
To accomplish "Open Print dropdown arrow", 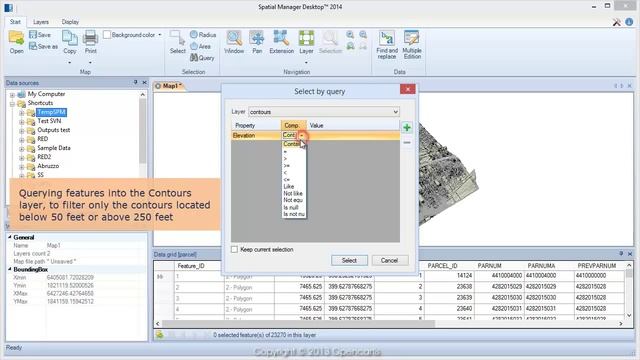I will point(90,63).
